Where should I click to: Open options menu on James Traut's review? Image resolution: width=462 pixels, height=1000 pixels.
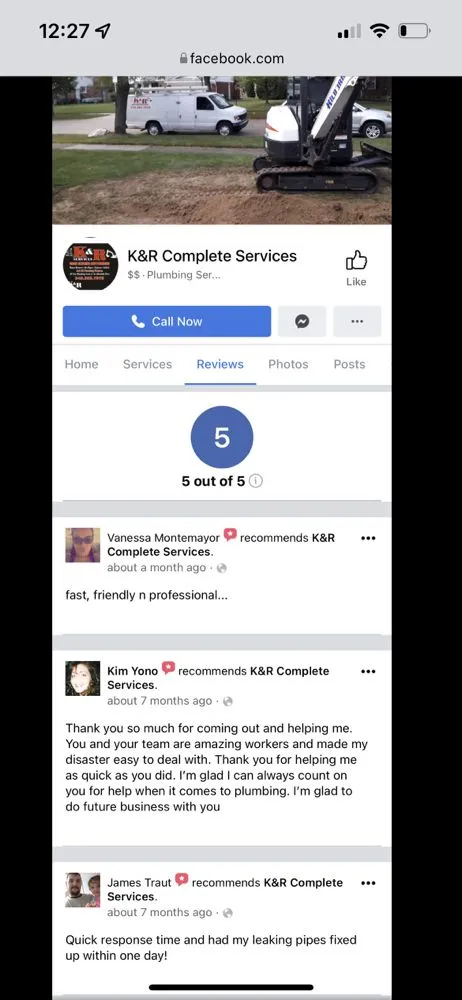368,883
